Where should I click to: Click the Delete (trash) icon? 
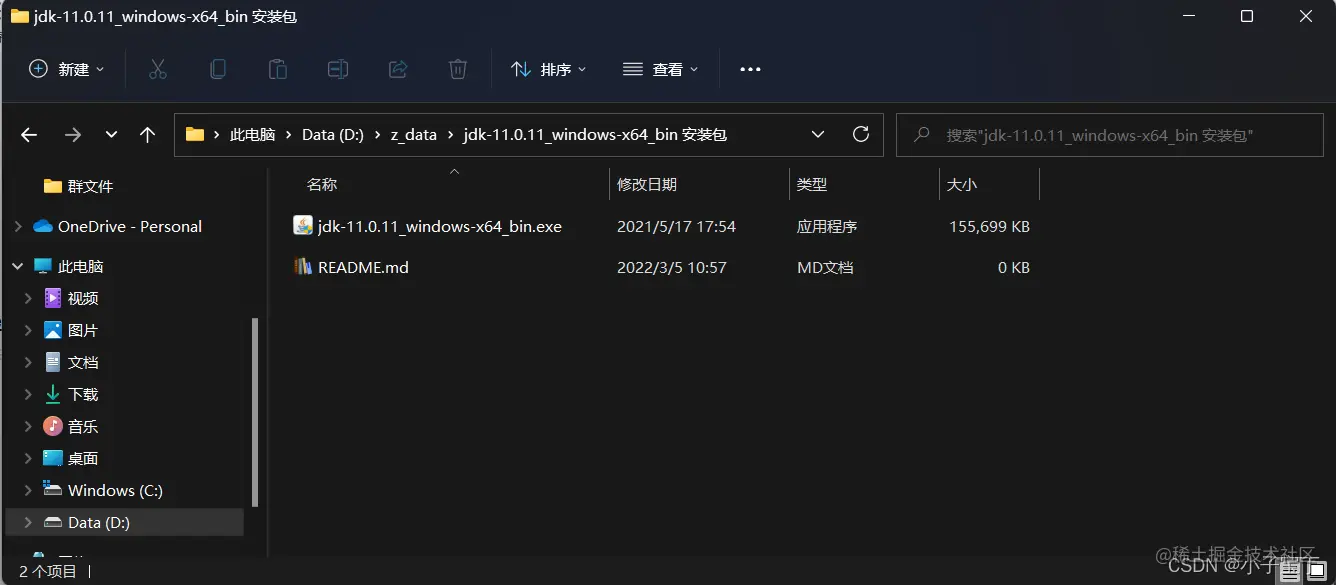(x=457, y=68)
